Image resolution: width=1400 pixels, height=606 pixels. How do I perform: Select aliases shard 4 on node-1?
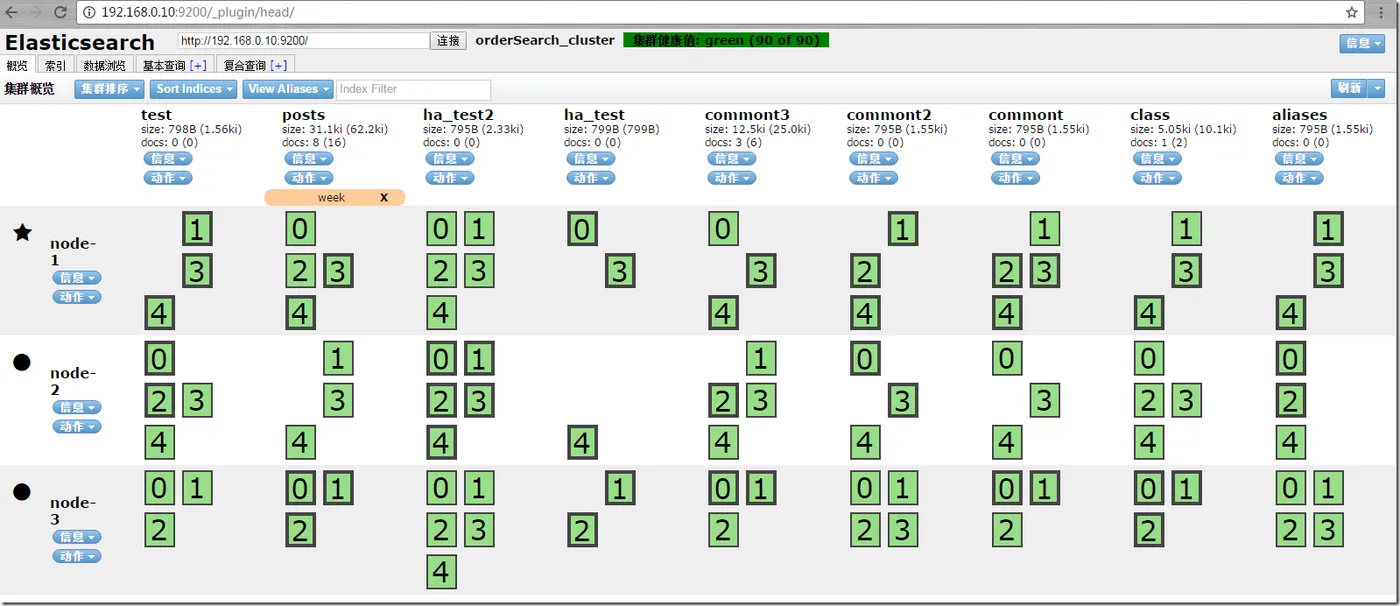[x=1290, y=313]
